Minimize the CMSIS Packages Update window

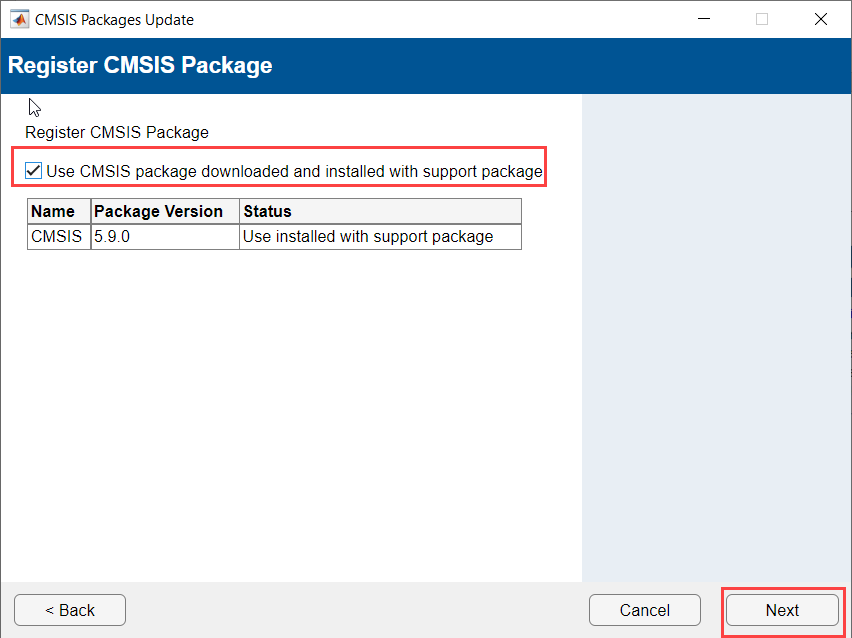[x=704, y=19]
